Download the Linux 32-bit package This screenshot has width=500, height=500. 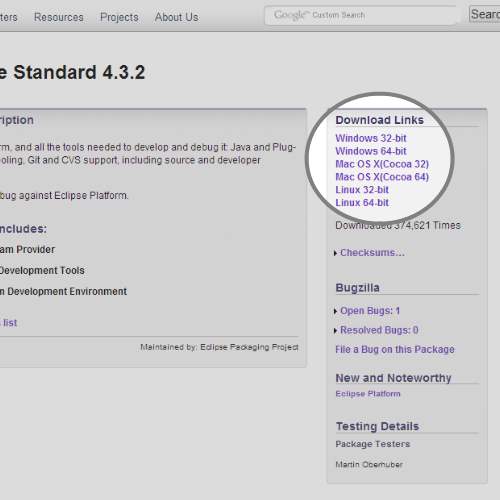click(x=362, y=190)
